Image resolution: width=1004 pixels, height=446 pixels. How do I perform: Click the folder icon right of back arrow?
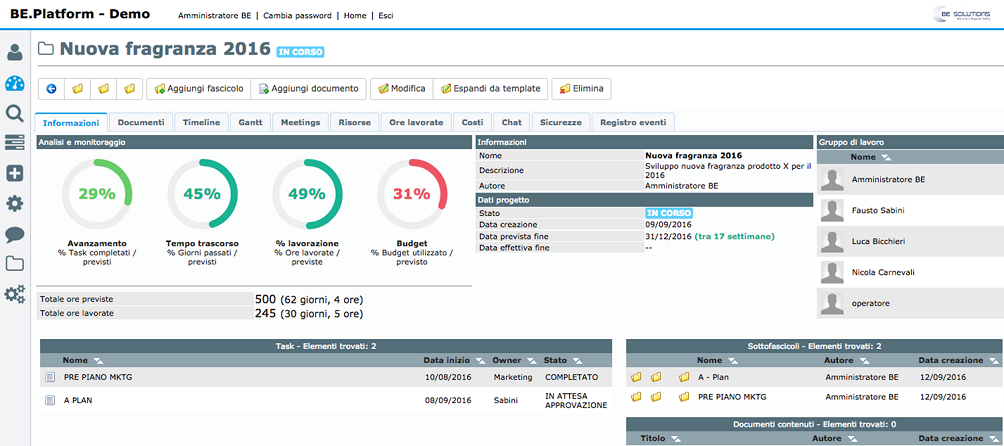tap(77, 89)
